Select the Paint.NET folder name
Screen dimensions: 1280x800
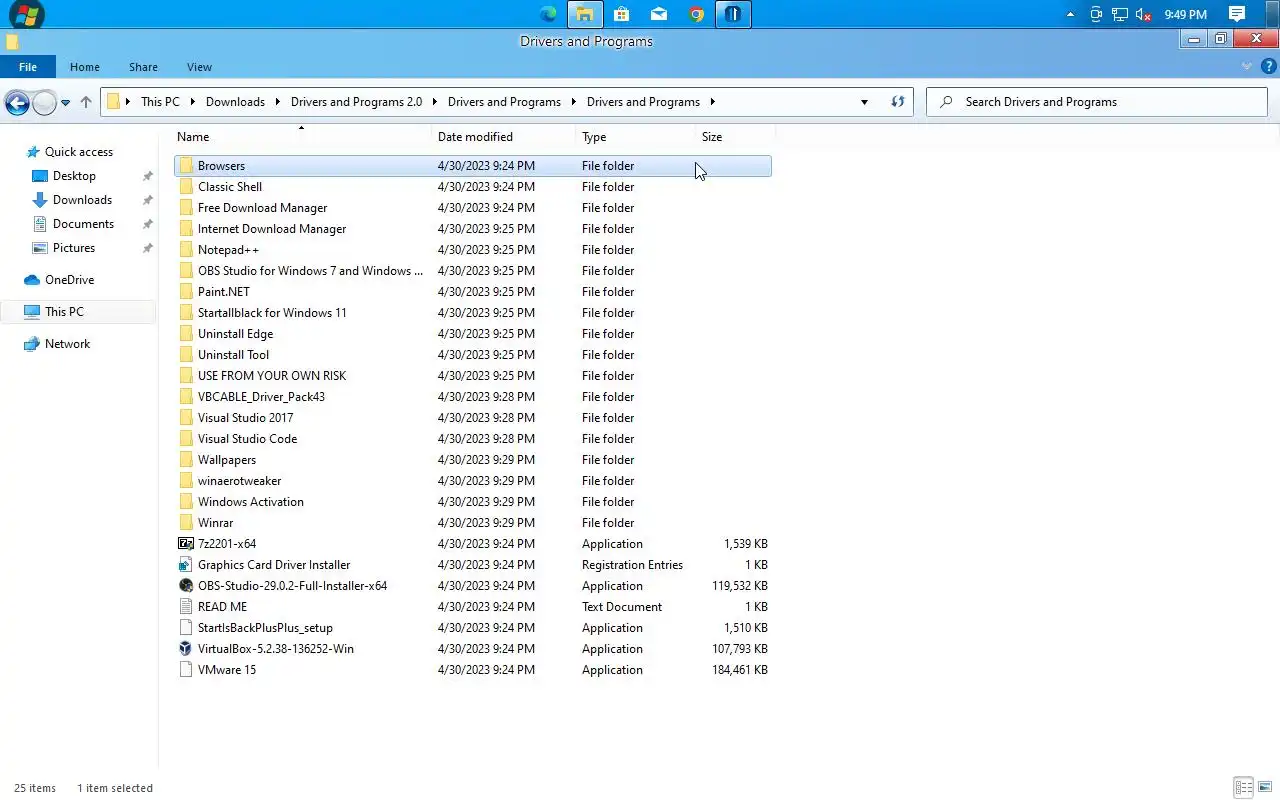tap(224, 292)
